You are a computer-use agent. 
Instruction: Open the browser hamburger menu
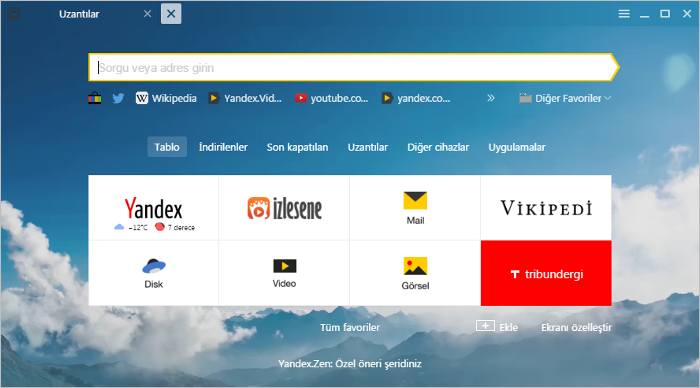pyautogui.click(x=624, y=14)
